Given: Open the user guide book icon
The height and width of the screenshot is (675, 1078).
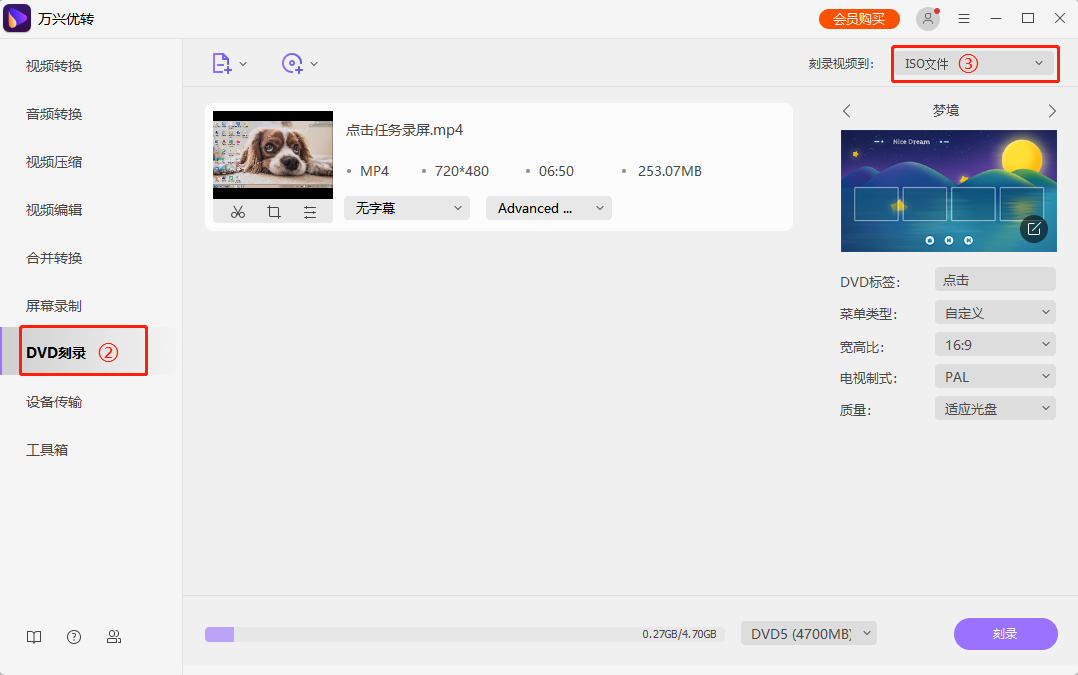Looking at the screenshot, I should coord(33,636).
